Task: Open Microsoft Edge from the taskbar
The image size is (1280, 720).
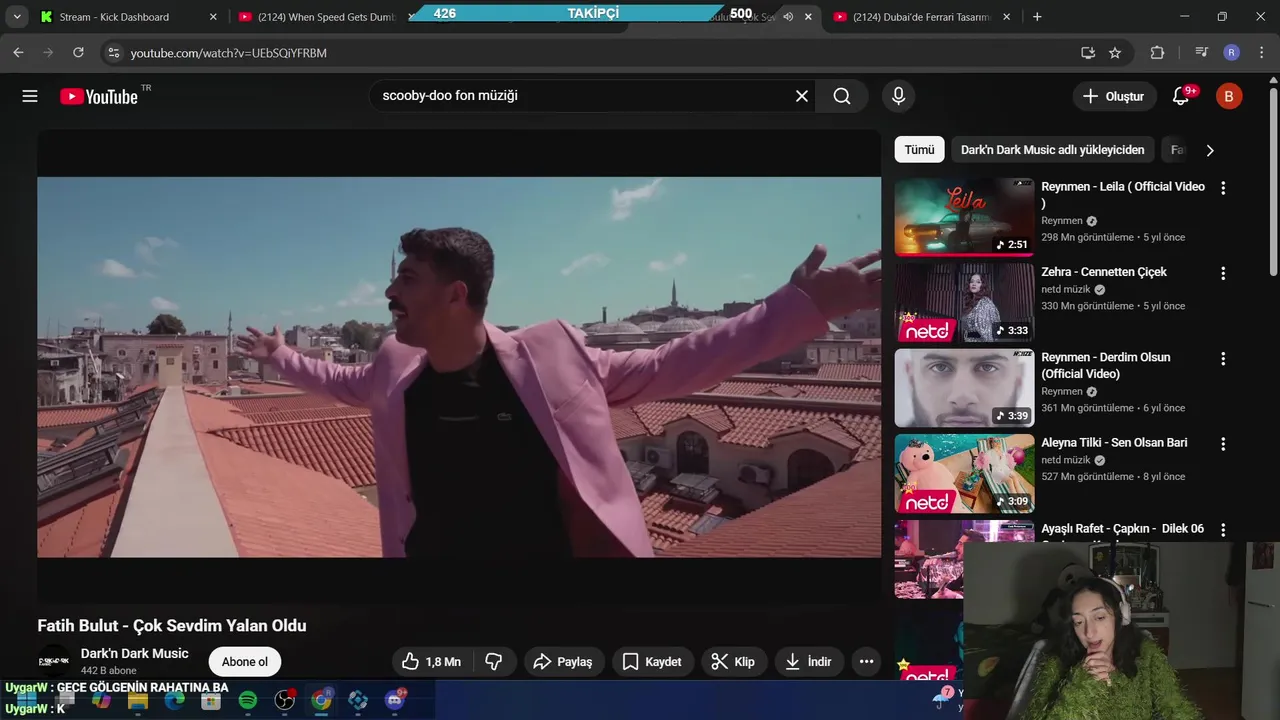Action: (x=174, y=700)
